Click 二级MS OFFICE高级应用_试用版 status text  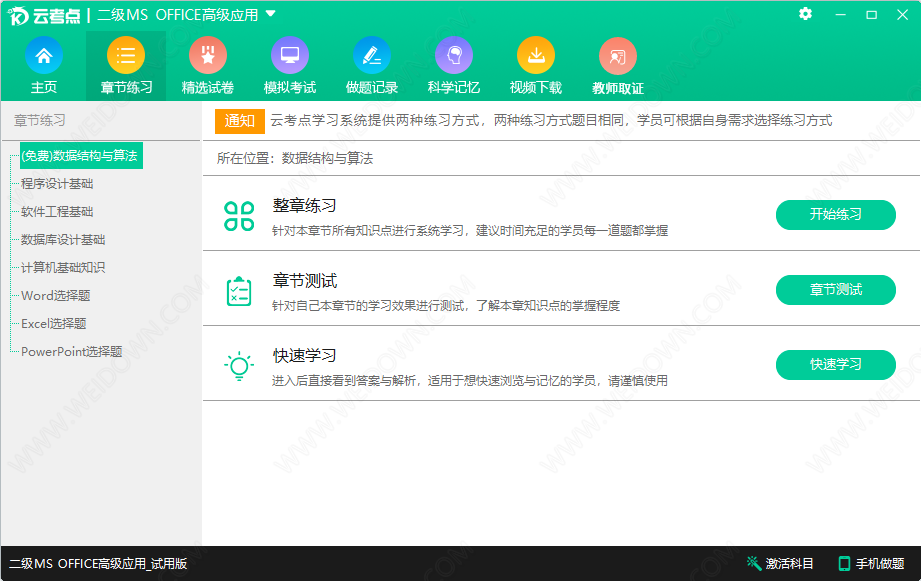click(98, 563)
